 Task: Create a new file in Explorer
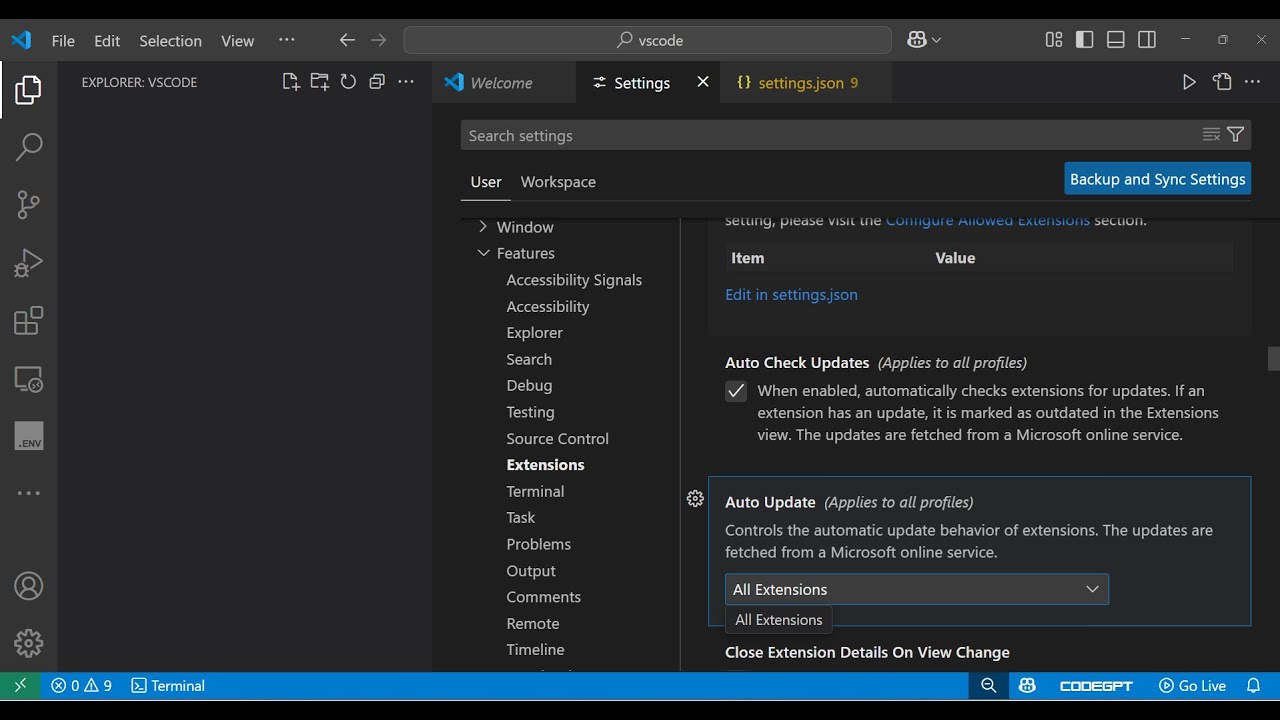pos(291,82)
